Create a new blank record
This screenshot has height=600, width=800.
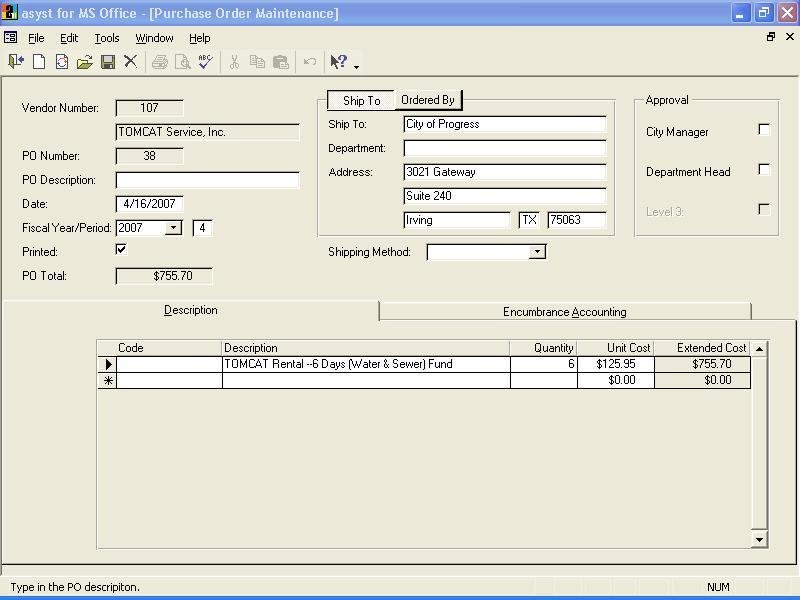click(x=39, y=62)
